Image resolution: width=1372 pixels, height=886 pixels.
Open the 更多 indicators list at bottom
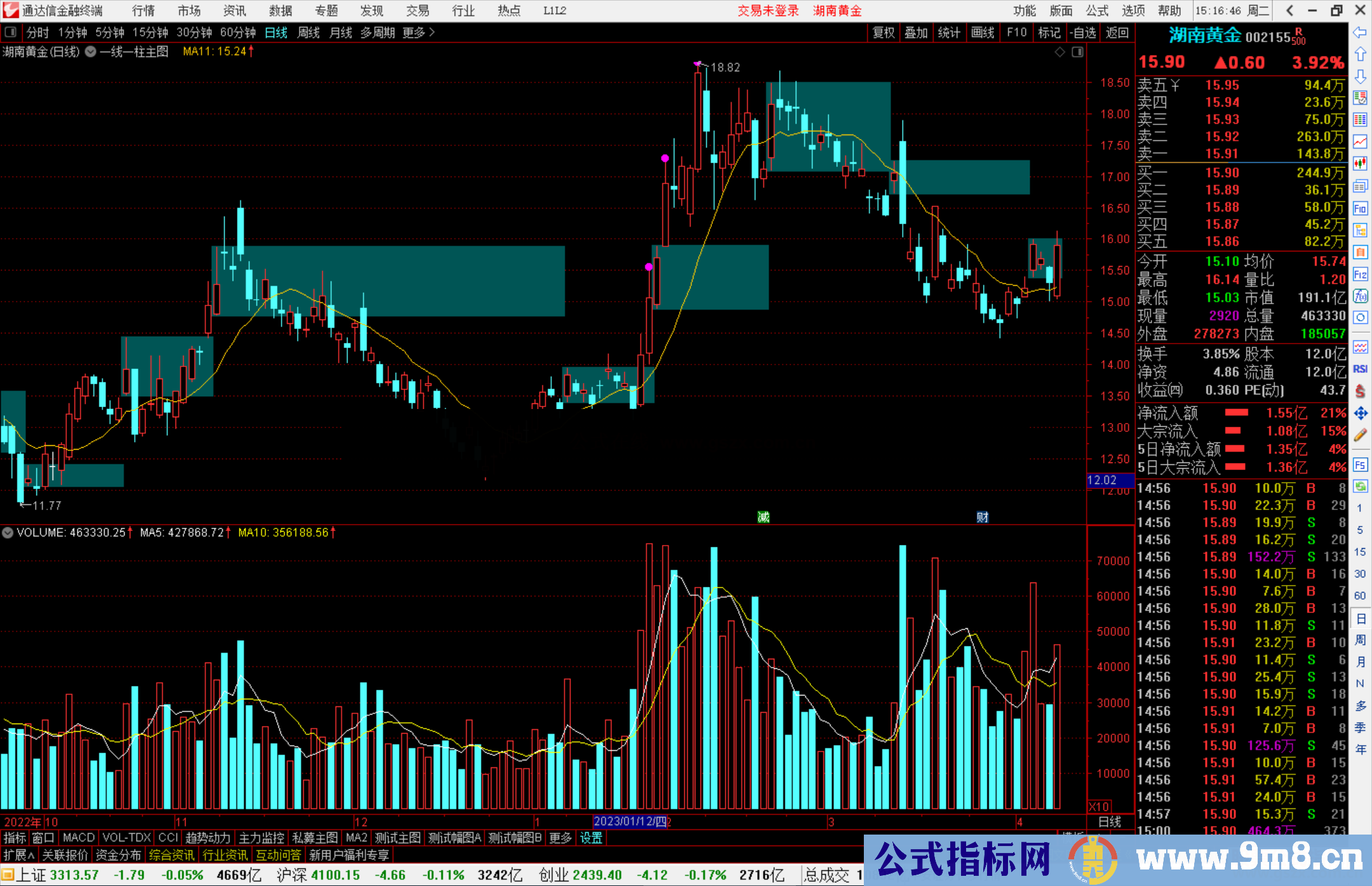click(560, 838)
